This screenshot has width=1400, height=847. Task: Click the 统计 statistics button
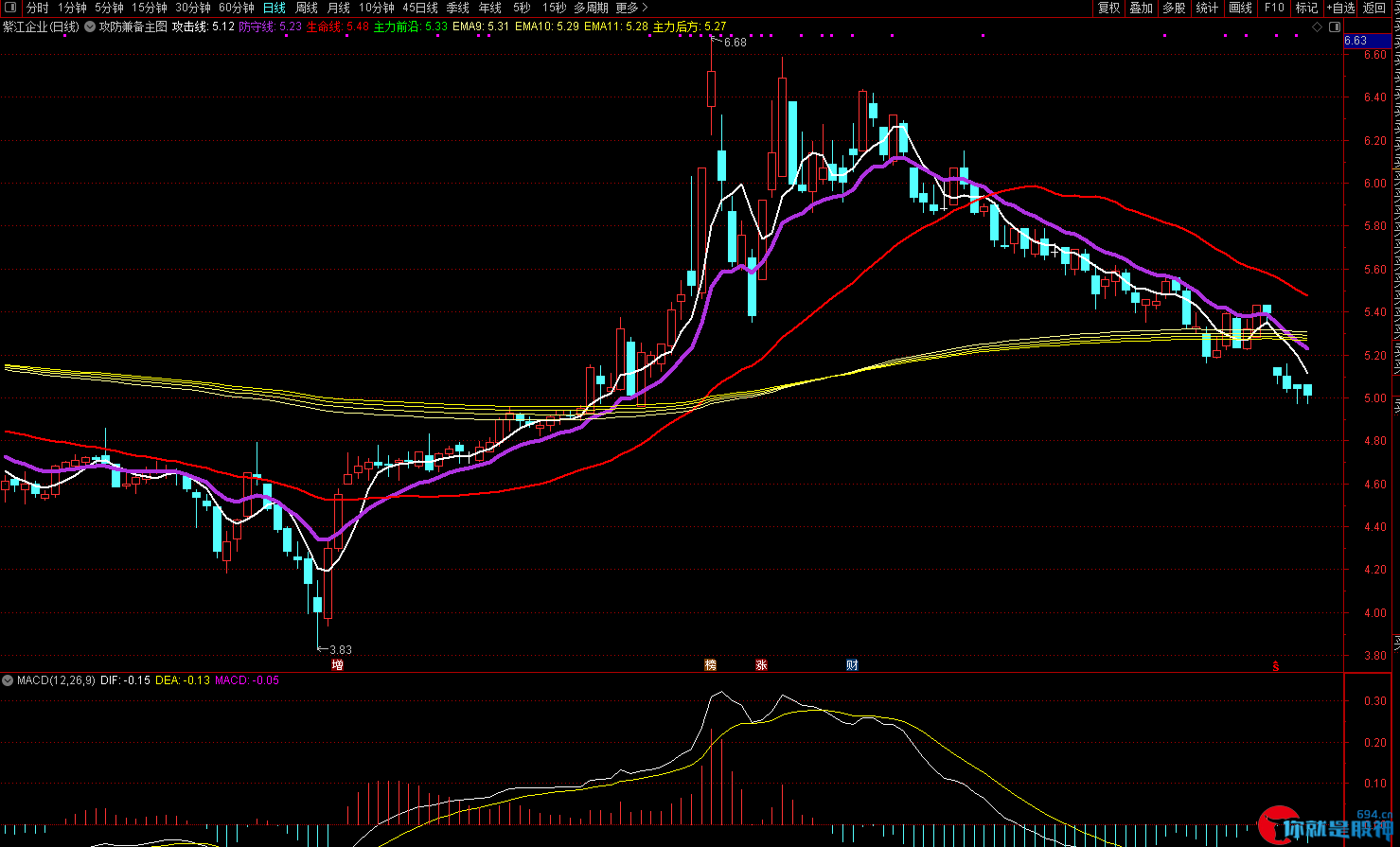1207,8
